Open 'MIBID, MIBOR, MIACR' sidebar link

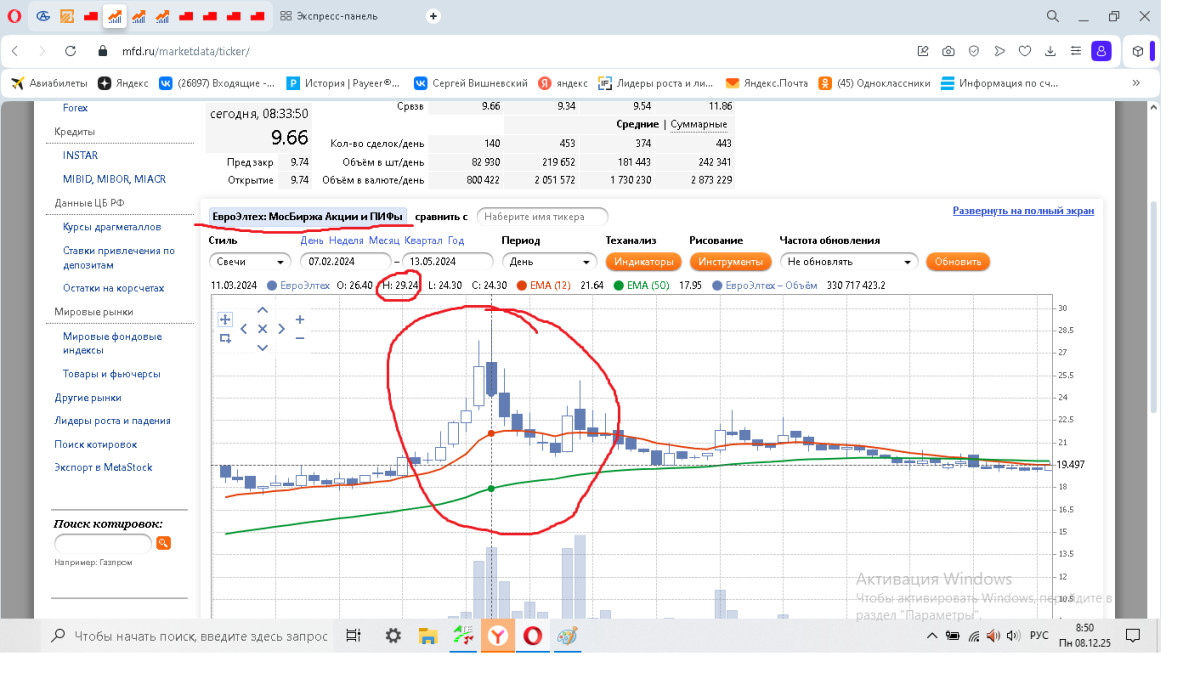pos(114,179)
